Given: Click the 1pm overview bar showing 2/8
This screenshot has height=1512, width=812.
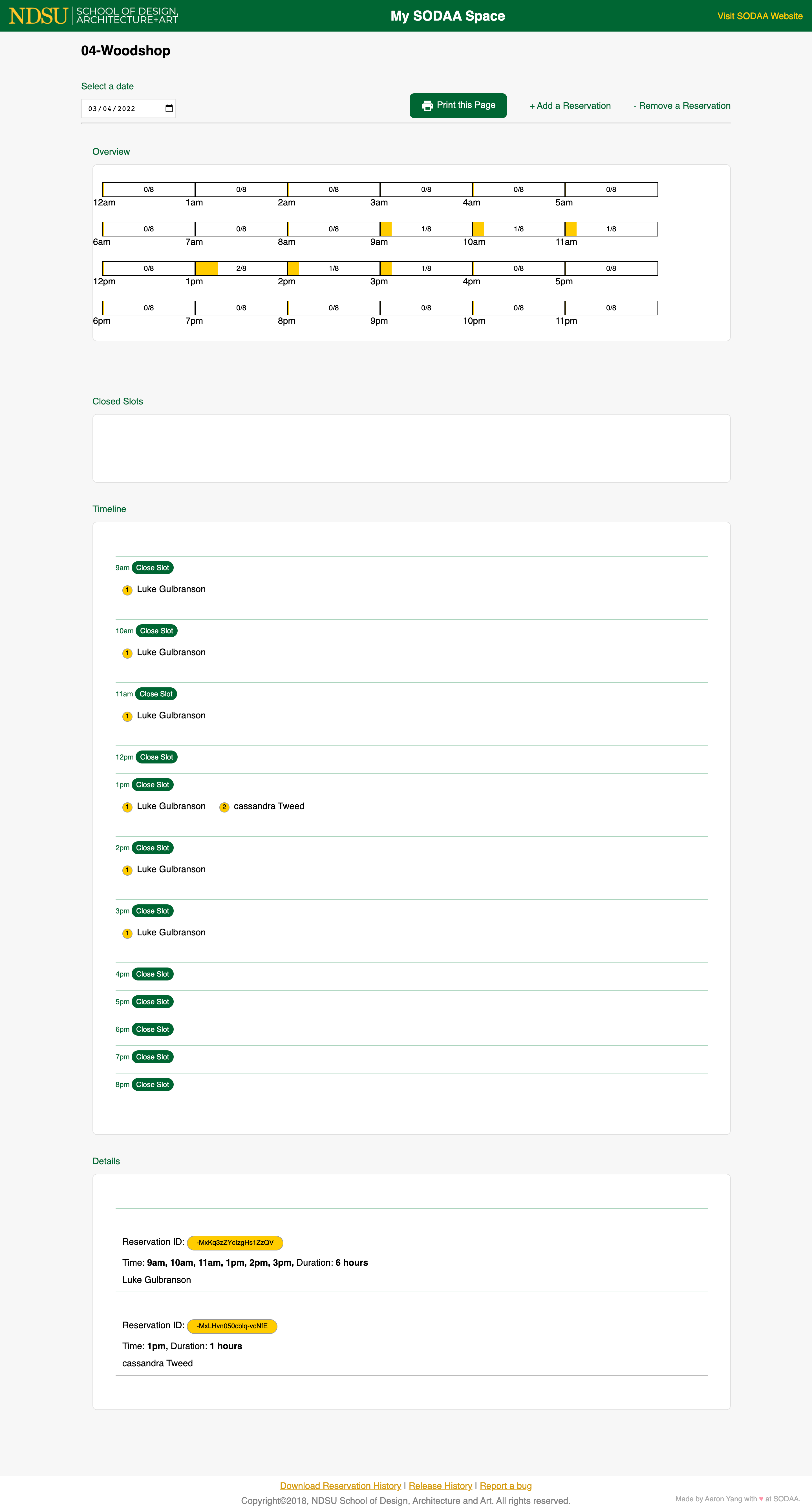Looking at the screenshot, I should pos(241,268).
